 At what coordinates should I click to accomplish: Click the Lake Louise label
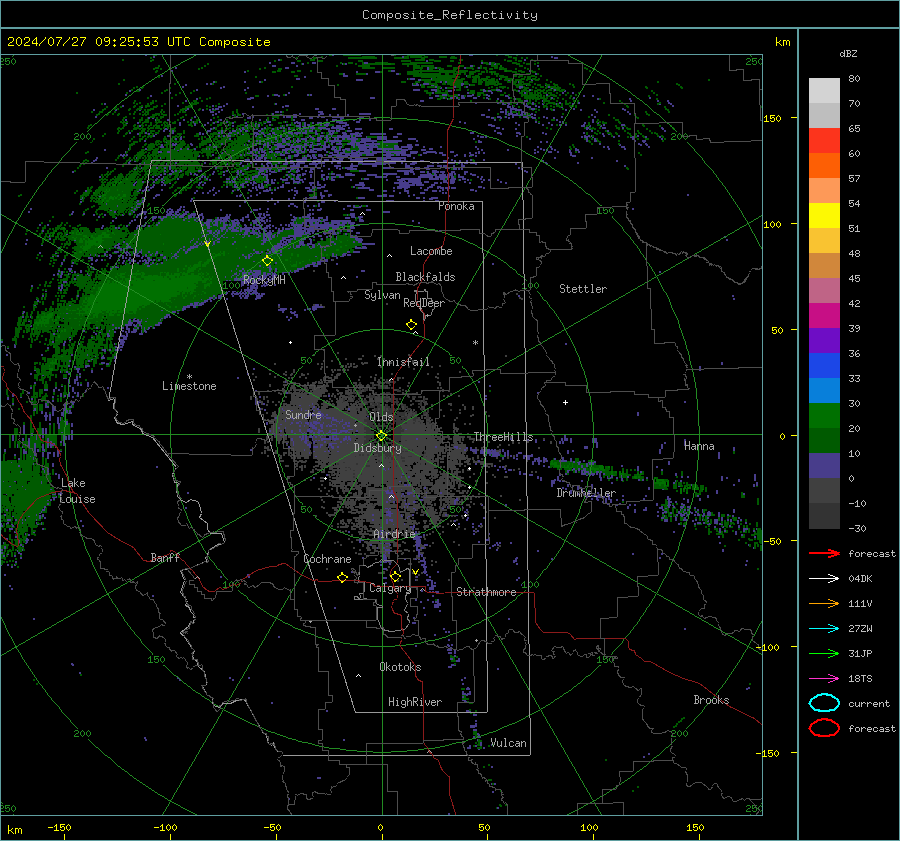[77, 491]
